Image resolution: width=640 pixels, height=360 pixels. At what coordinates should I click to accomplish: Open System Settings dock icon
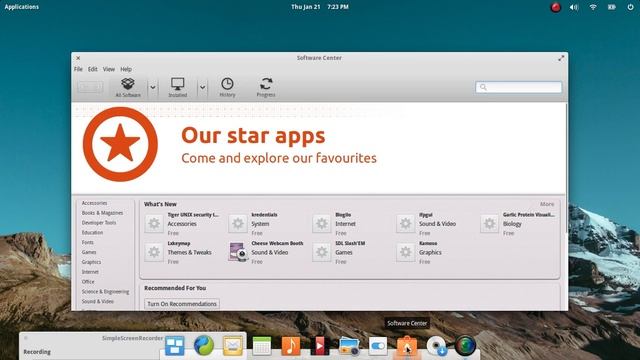click(x=378, y=346)
